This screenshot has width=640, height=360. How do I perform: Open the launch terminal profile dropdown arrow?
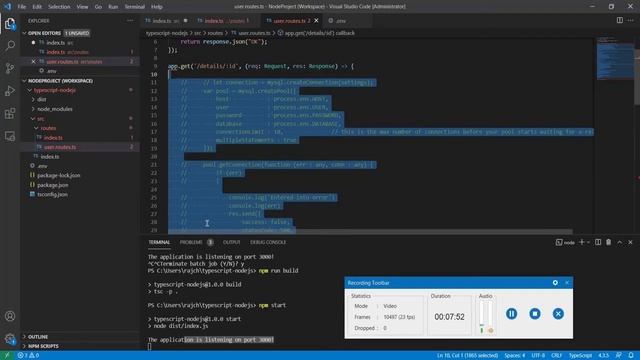(588, 242)
